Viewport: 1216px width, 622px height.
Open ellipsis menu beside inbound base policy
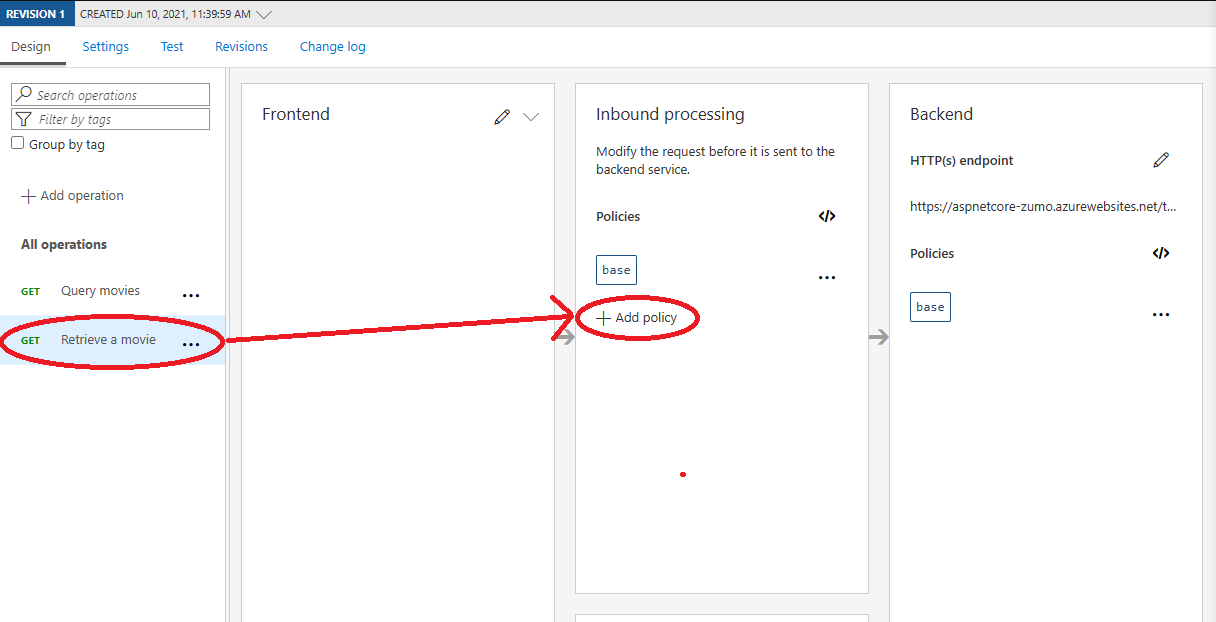click(827, 278)
